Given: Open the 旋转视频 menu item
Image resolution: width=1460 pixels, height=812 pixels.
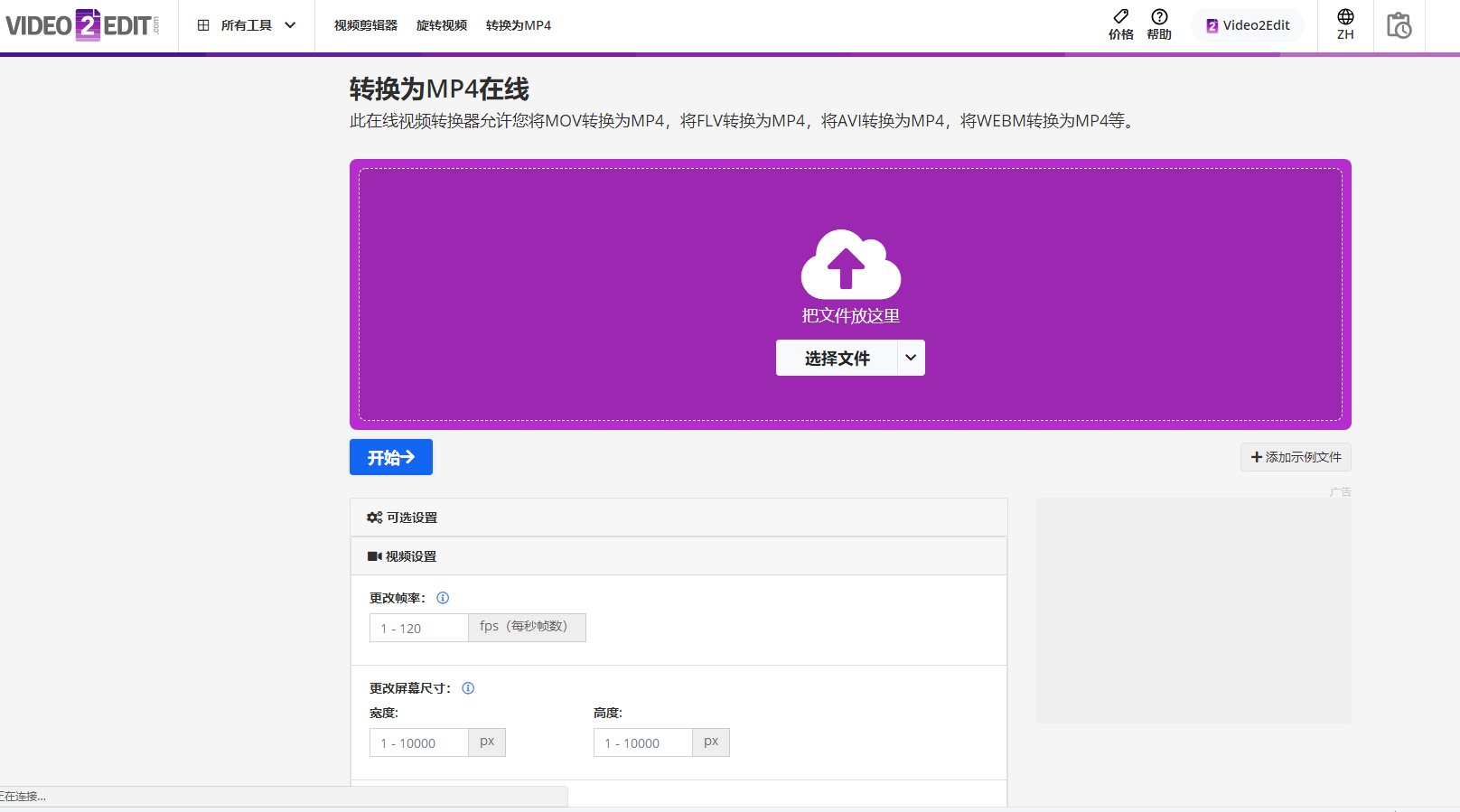Looking at the screenshot, I should [x=442, y=25].
